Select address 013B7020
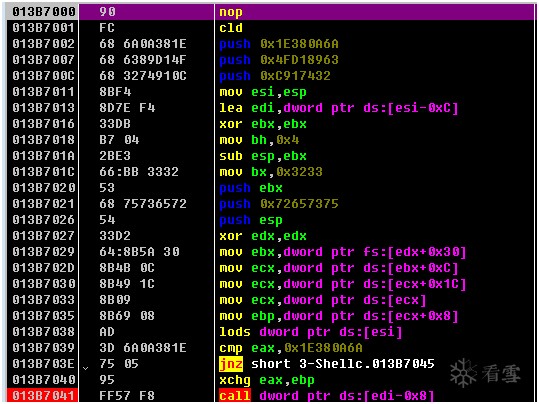This screenshot has width=539, height=404. [43, 188]
